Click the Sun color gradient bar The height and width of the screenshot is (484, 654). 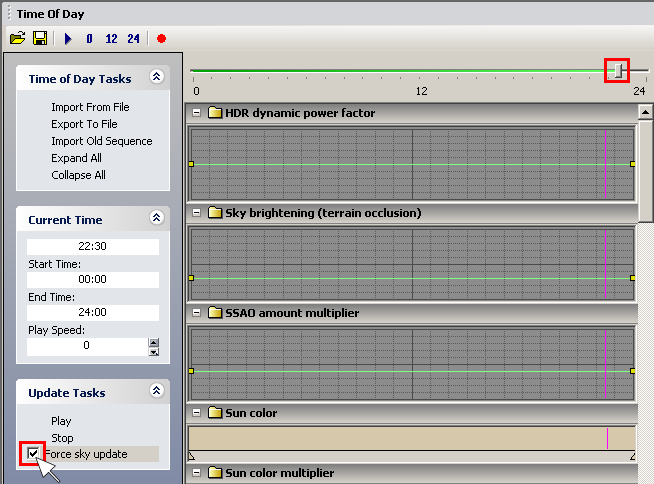[412, 439]
